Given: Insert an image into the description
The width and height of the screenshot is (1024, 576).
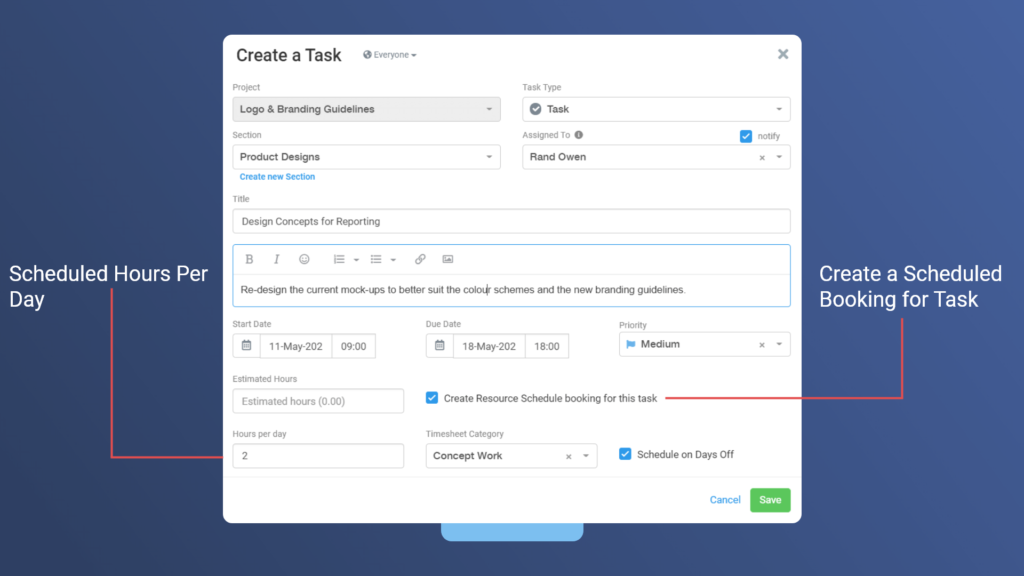Looking at the screenshot, I should 447,259.
